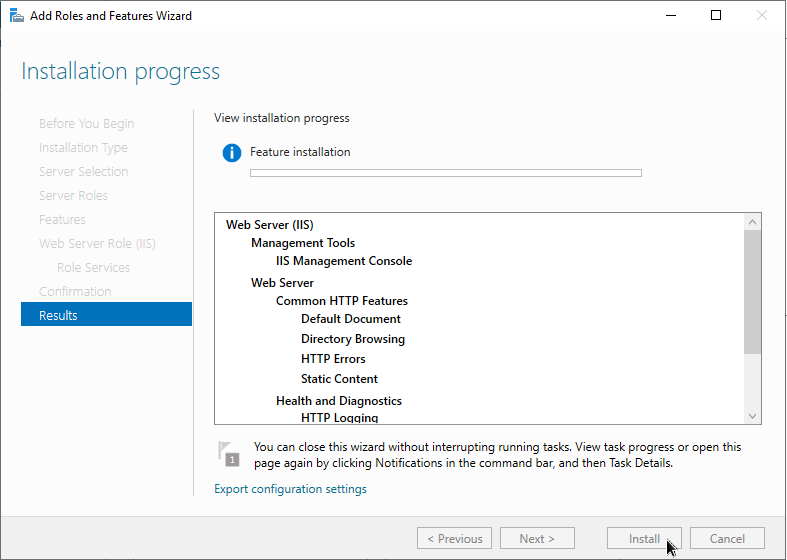787x560 pixels.
Task: Click HTTP Errors entry
Action: [333, 359]
